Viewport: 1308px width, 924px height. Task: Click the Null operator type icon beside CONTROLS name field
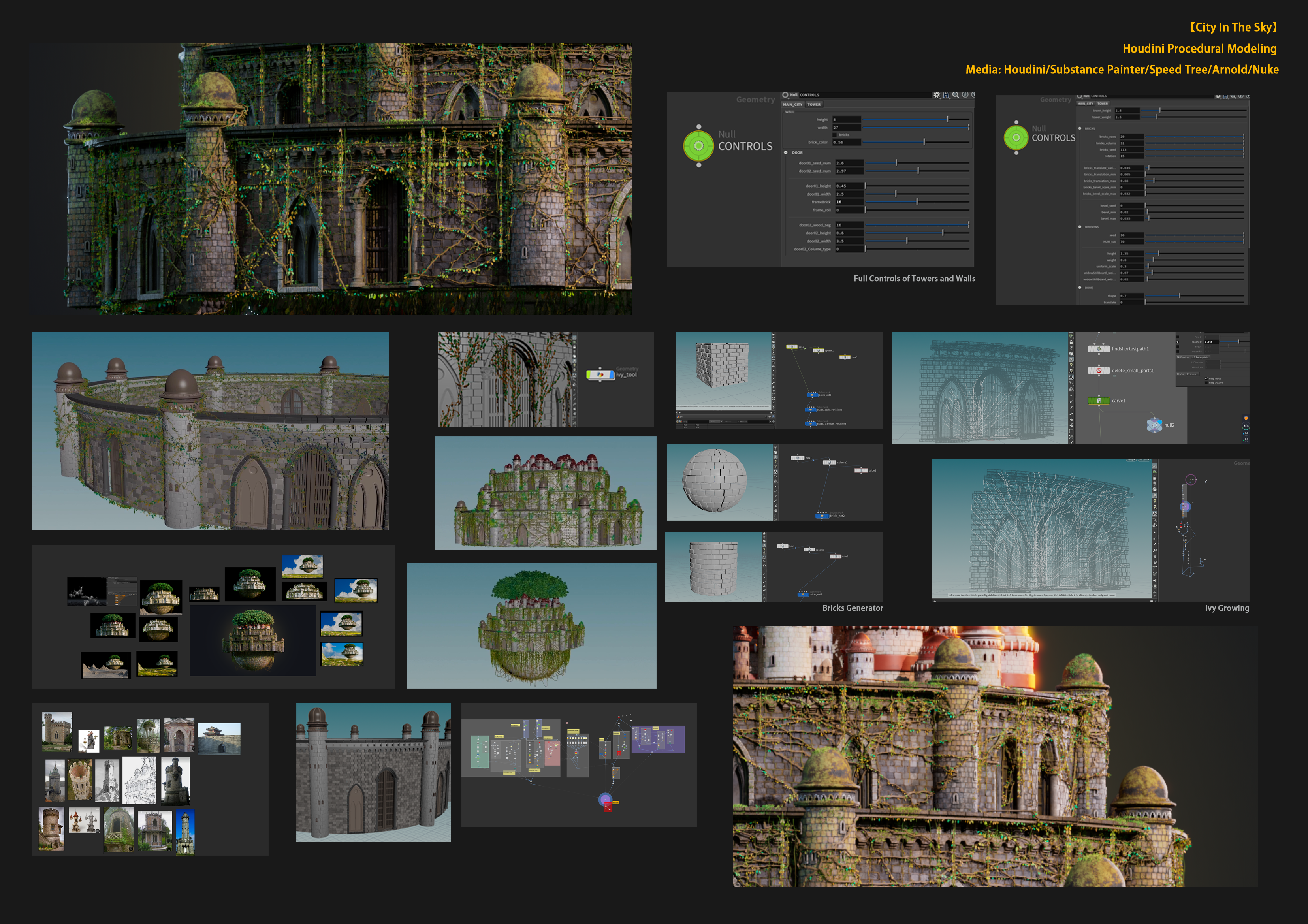pos(786,95)
